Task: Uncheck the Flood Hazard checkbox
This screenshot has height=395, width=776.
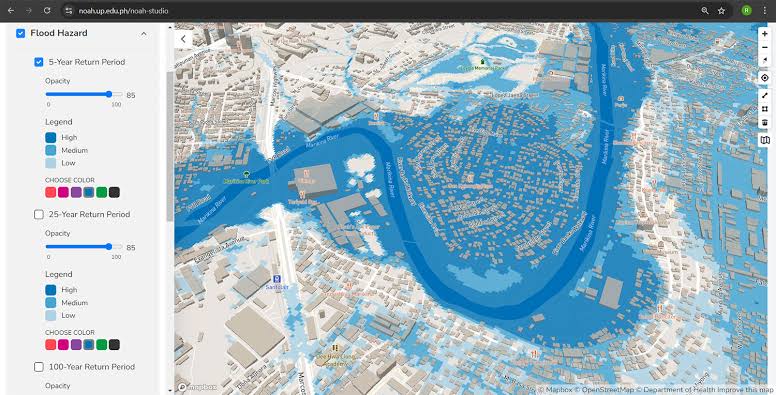Action: coord(20,33)
